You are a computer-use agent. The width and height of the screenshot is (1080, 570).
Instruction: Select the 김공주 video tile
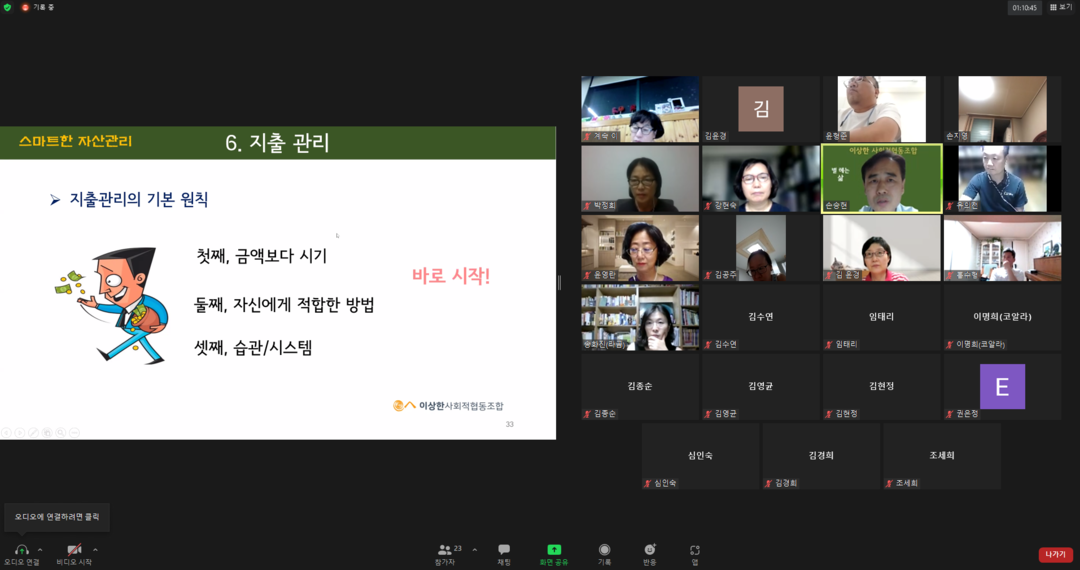pyautogui.click(x=760, y=248)
